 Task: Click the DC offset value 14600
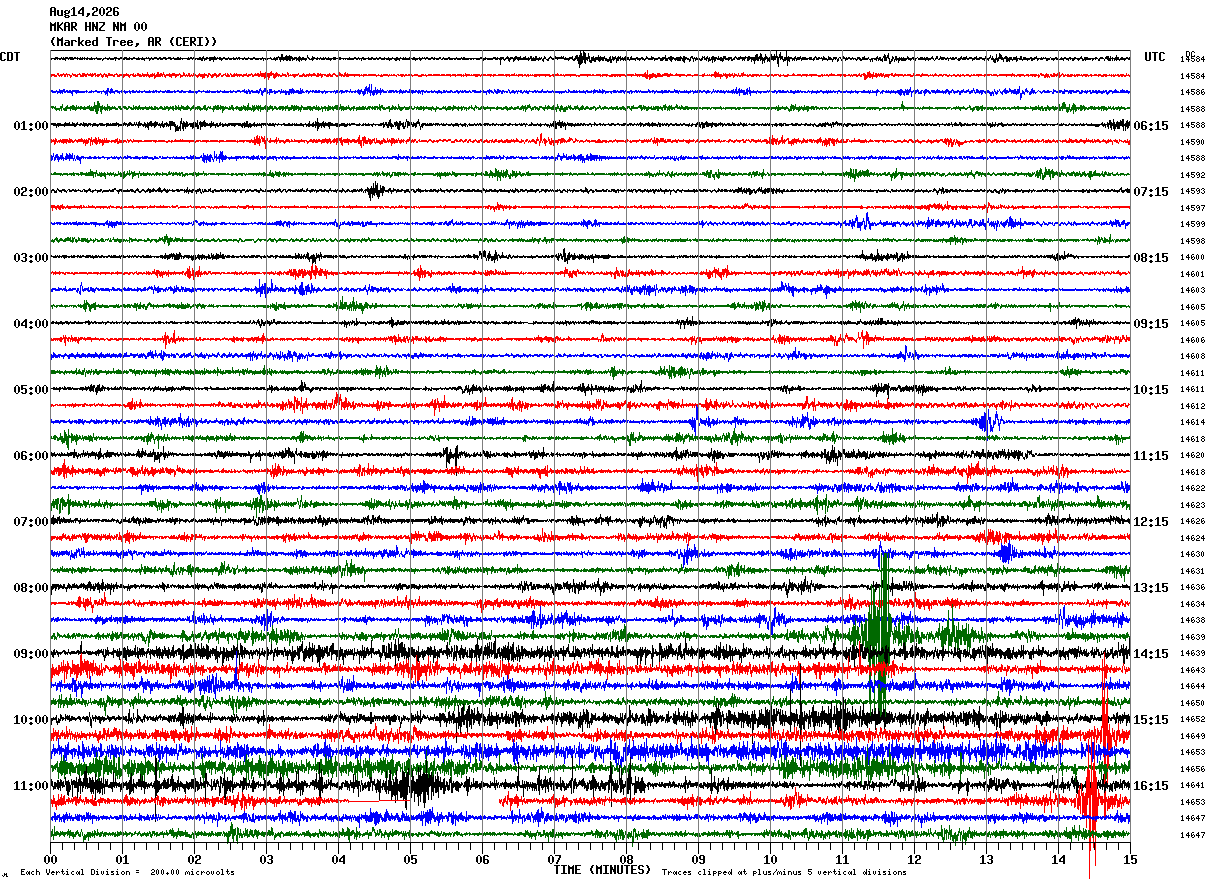1192,258
